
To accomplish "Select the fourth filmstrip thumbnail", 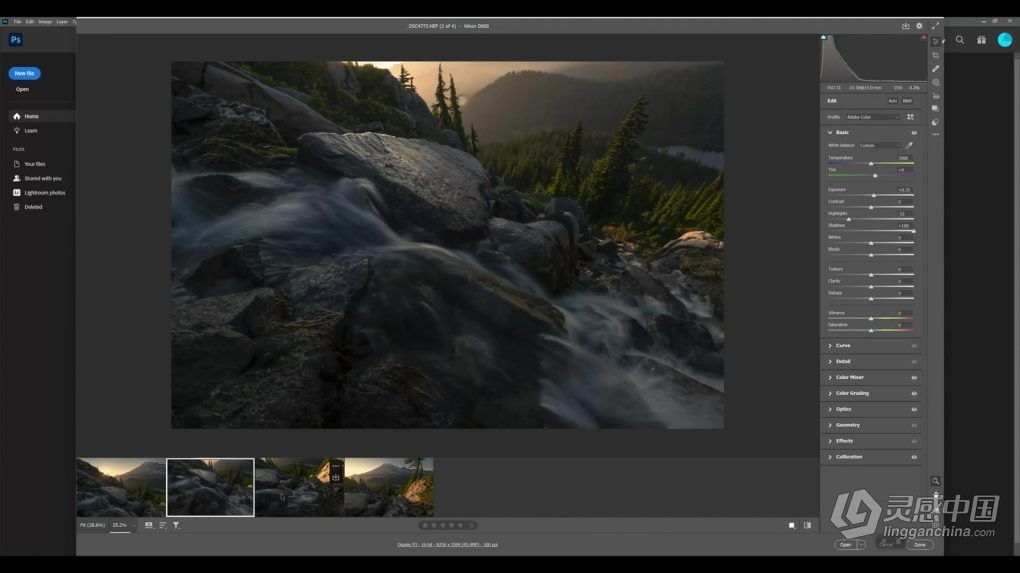I will coord(389,487).
